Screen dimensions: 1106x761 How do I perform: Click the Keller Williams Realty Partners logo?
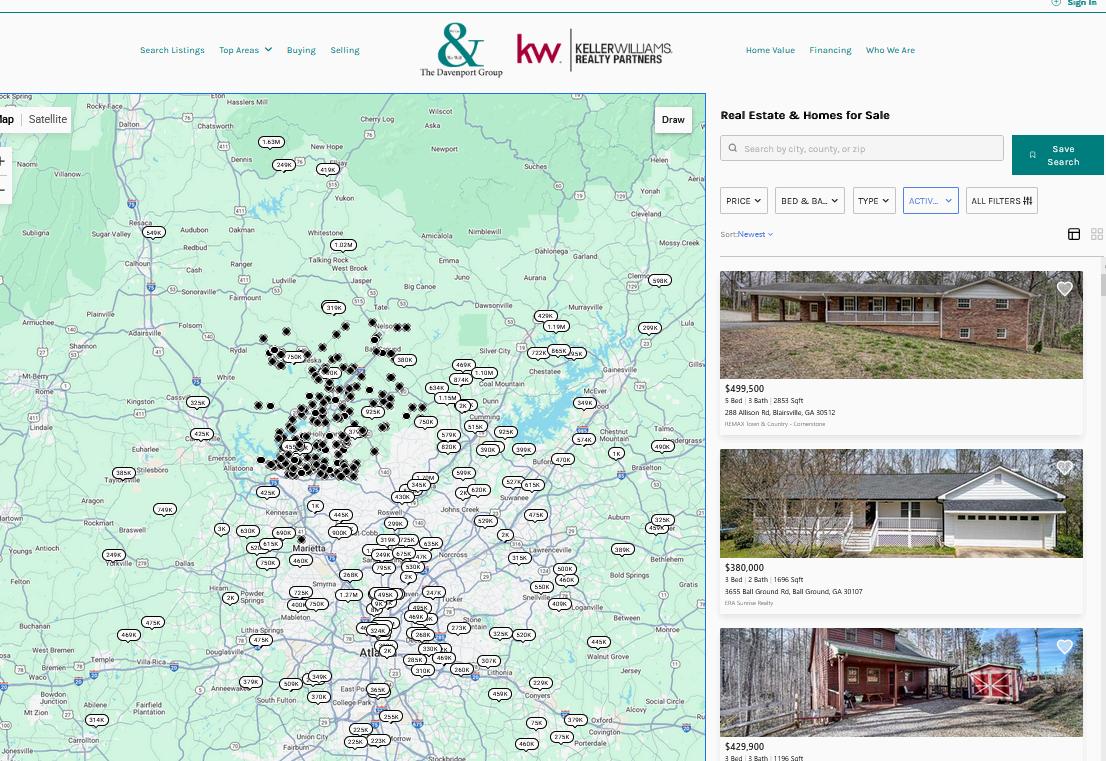(595, 49)
